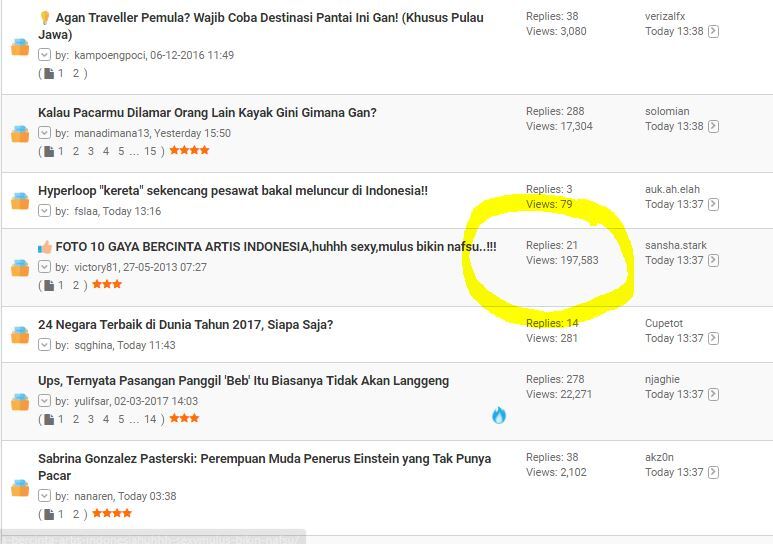Expand preview dropdown for kampoengpoci thread
773x544 pixels.
tap(44, 55)
